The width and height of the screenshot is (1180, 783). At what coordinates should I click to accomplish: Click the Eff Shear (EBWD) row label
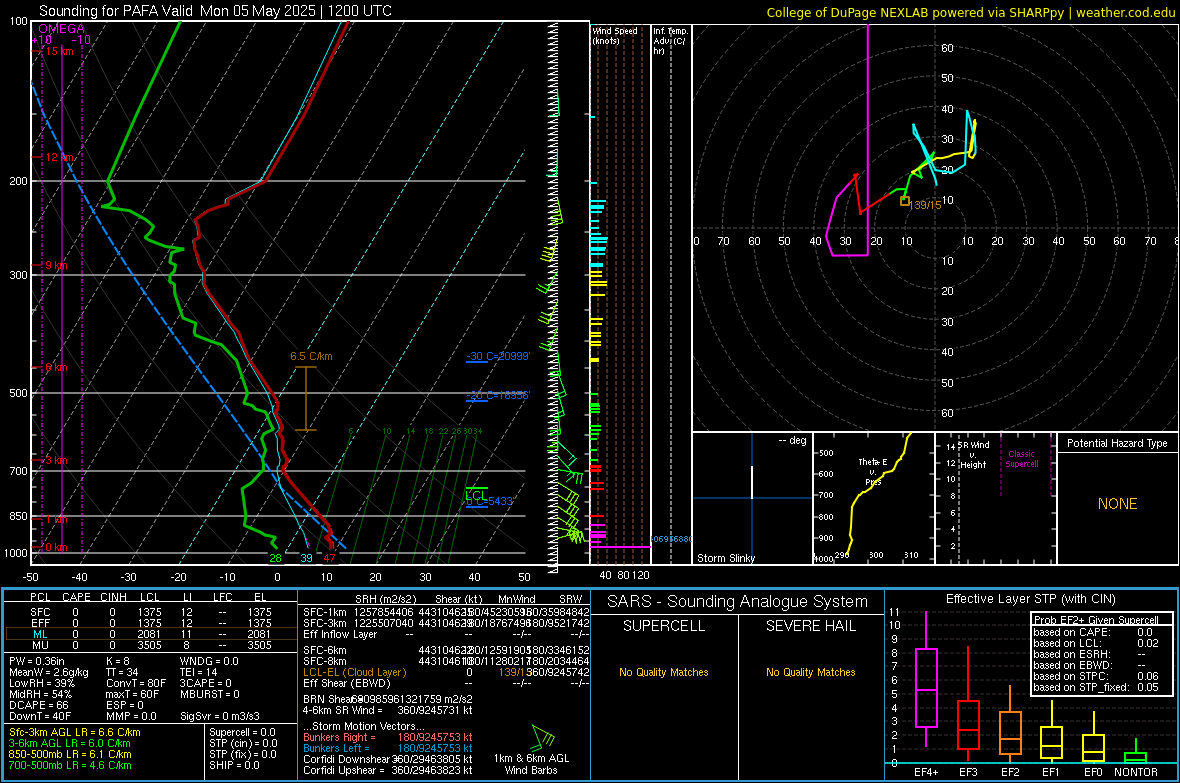[x=347, y=683]
